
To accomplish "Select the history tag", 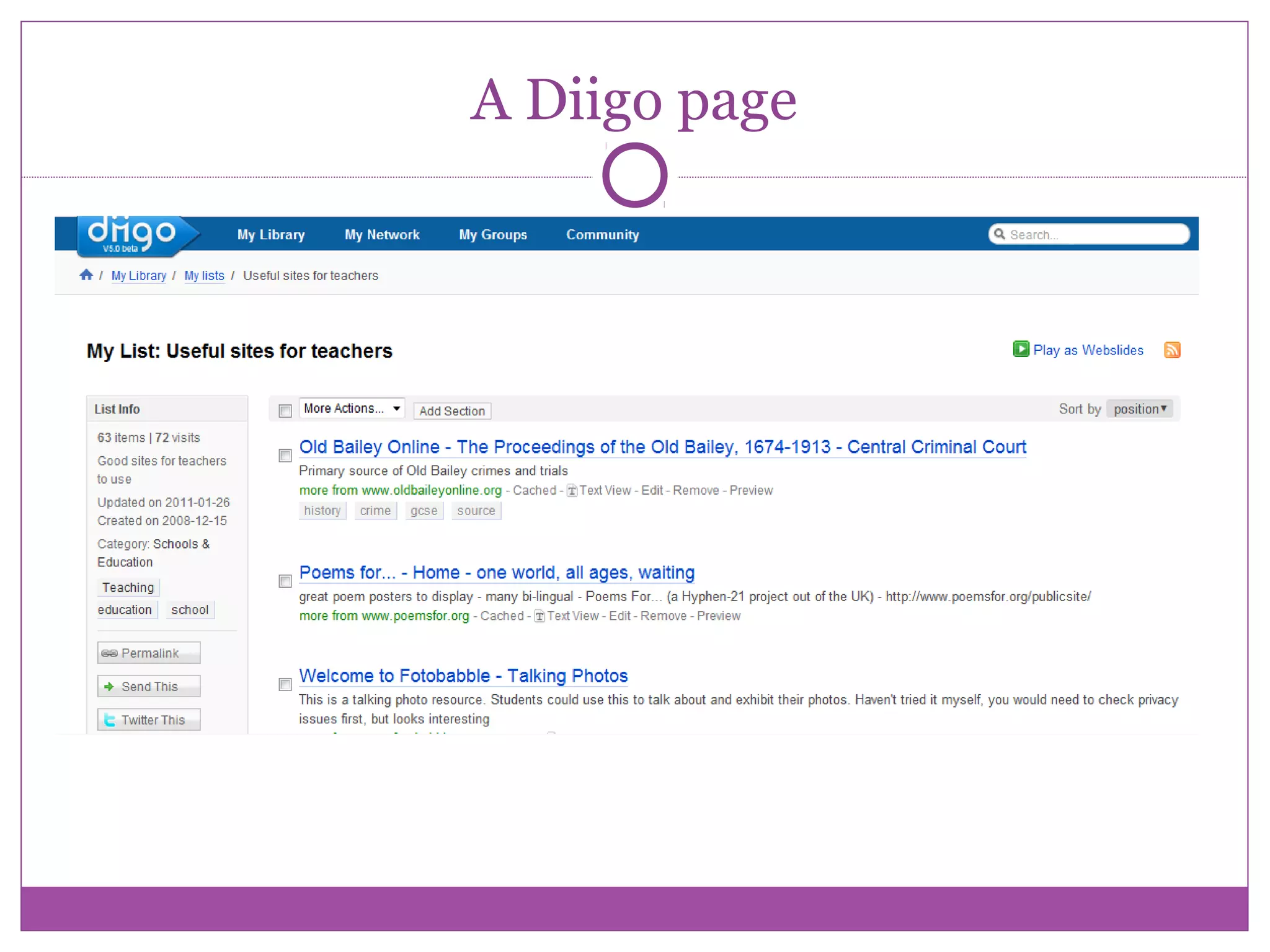I will coord(322,511).
